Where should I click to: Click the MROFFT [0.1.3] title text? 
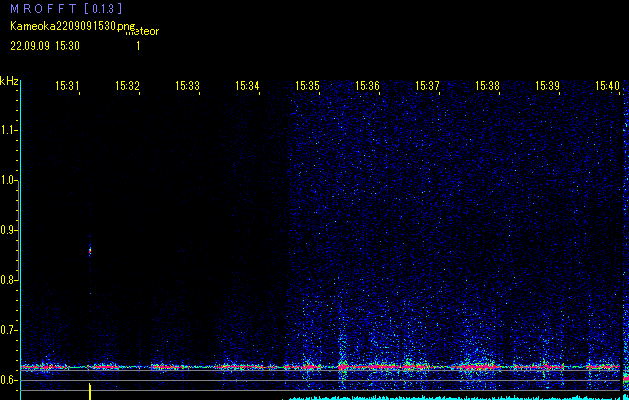(x=66, y=8)
